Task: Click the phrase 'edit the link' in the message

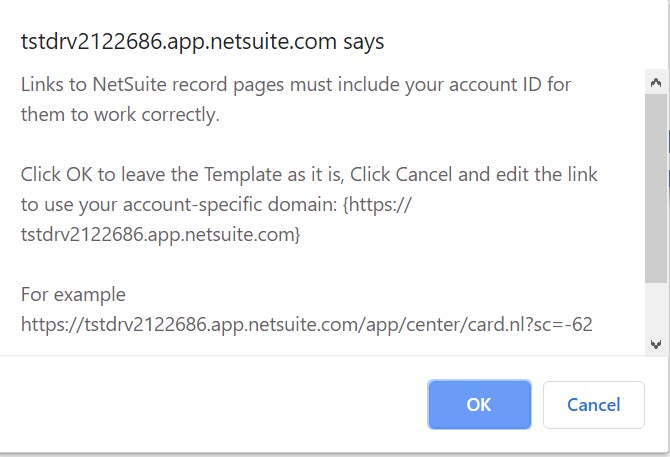Action: click(x=544, y=174)
